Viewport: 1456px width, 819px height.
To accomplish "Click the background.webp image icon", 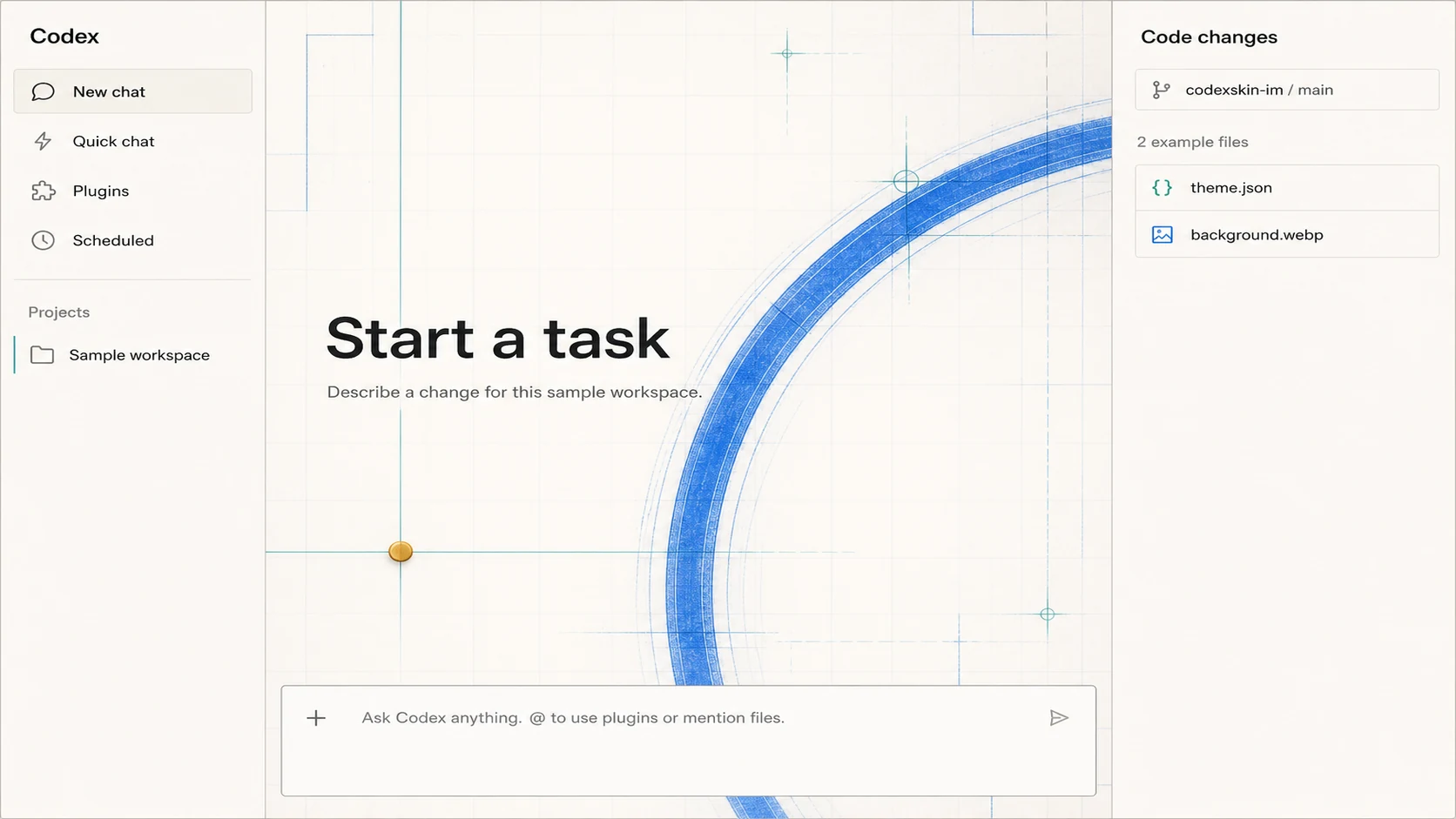I will coord(1162,235).
